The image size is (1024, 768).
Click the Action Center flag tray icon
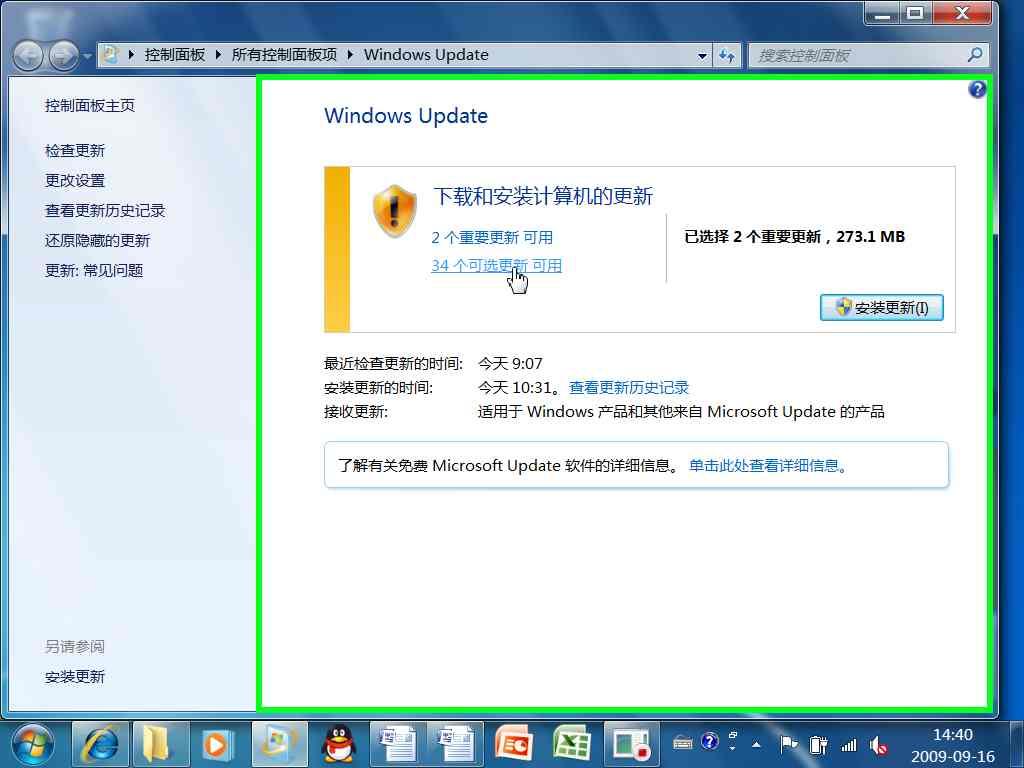[788, 744]
